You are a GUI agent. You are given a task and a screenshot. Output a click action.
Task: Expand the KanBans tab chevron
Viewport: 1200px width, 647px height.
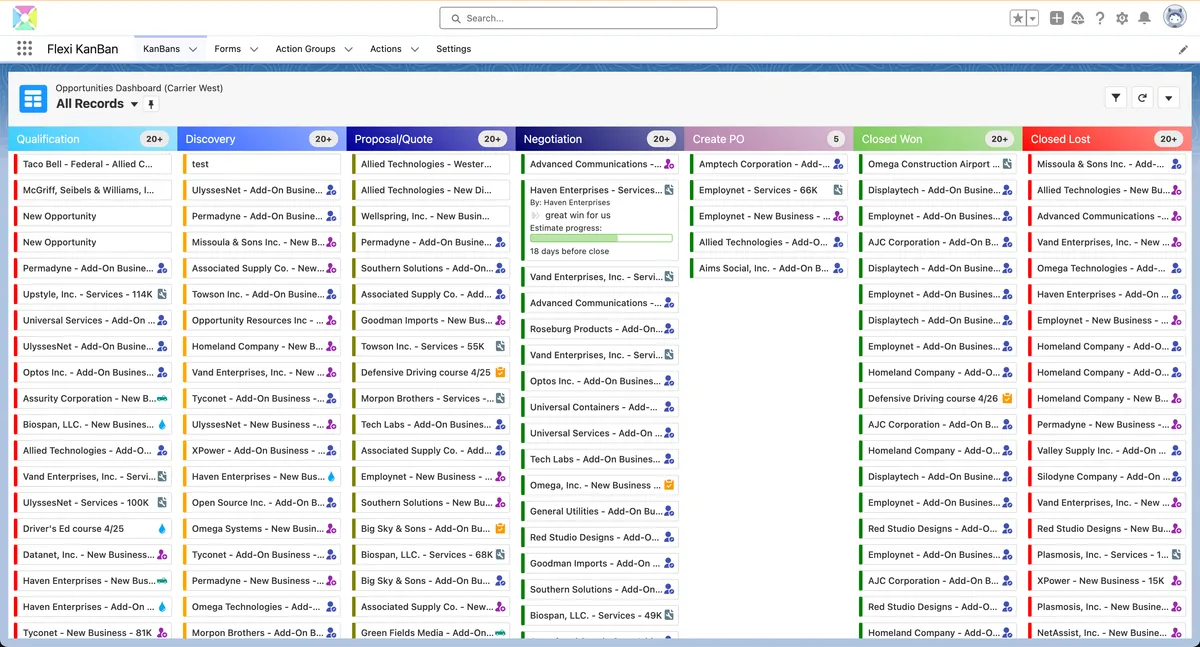[193, 49]
